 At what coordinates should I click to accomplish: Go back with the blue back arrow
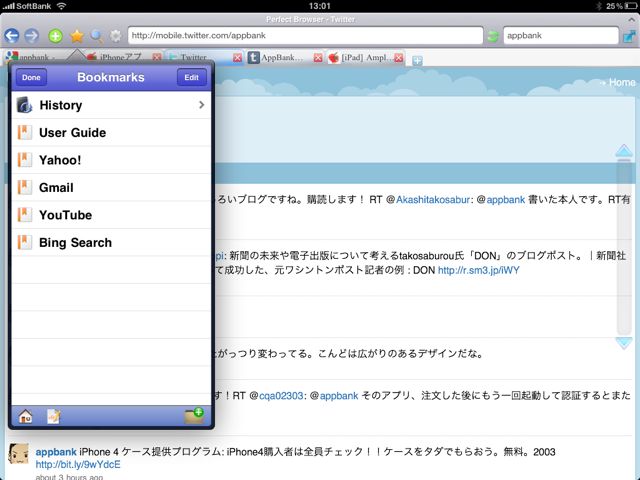pyautogui.click(x=12, y=36)
